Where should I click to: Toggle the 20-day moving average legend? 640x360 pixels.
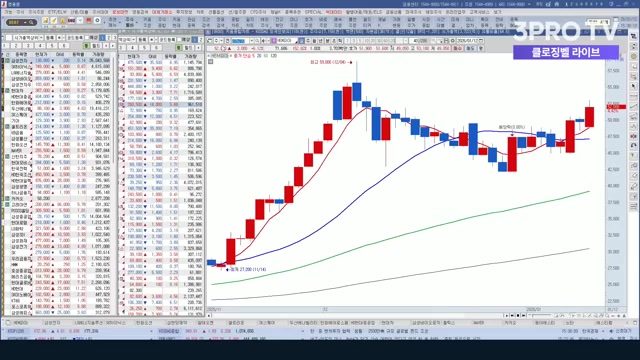(x=259, y=56)
